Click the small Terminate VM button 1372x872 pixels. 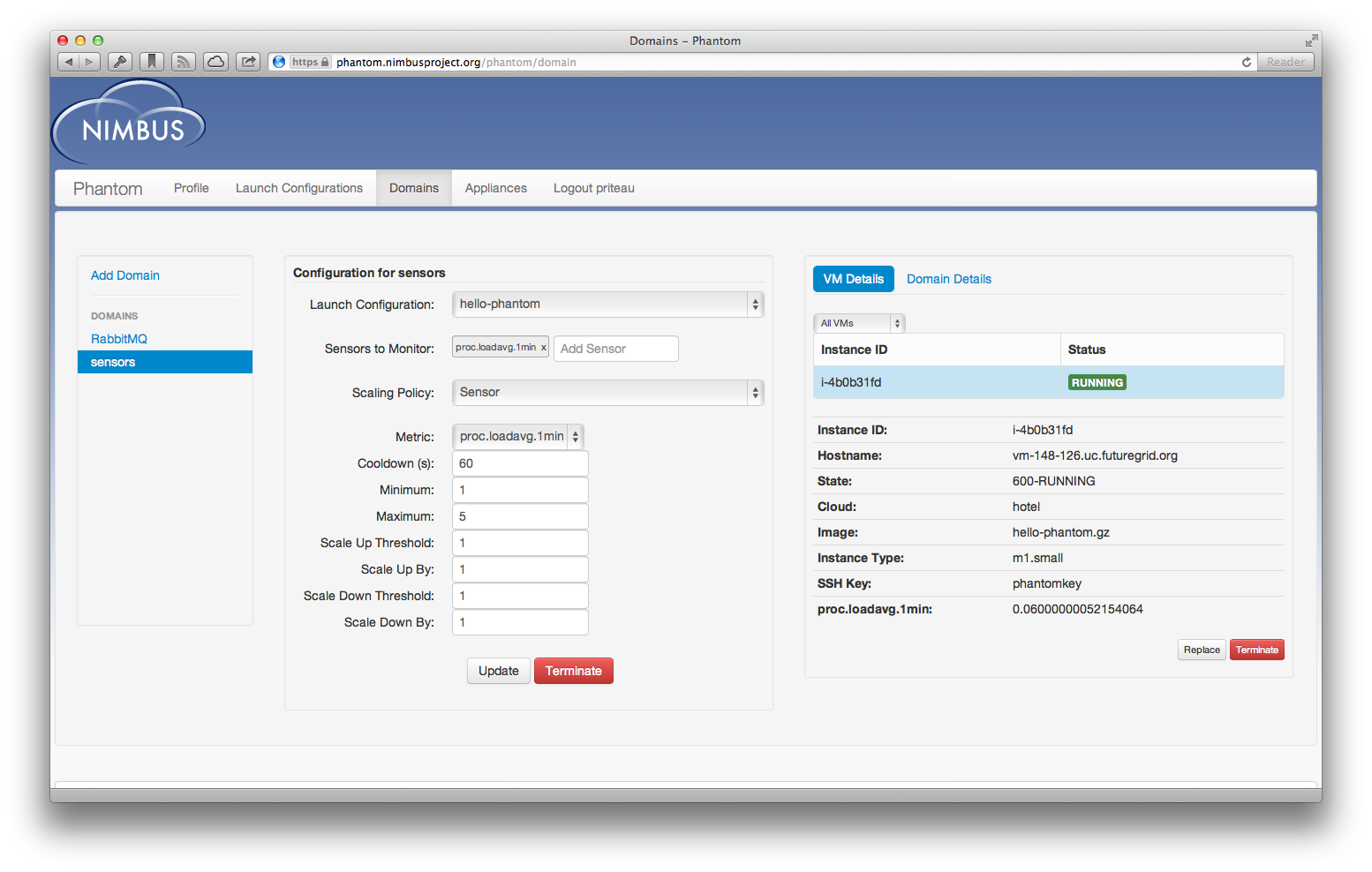coord(1257,650)
